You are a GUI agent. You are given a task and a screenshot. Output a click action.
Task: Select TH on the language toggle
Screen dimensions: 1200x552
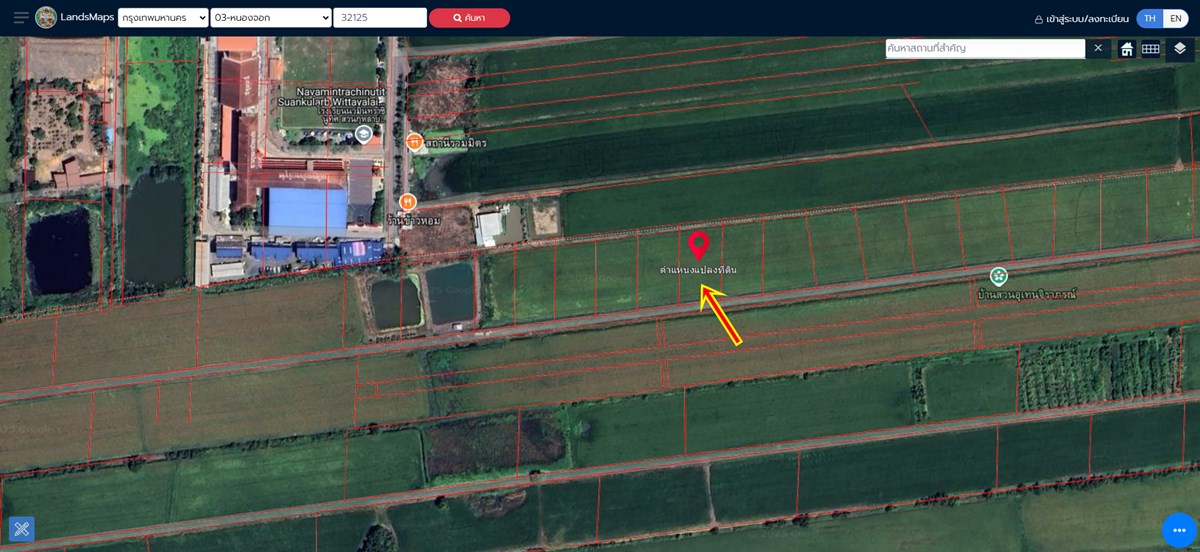tap(1150, 18)
